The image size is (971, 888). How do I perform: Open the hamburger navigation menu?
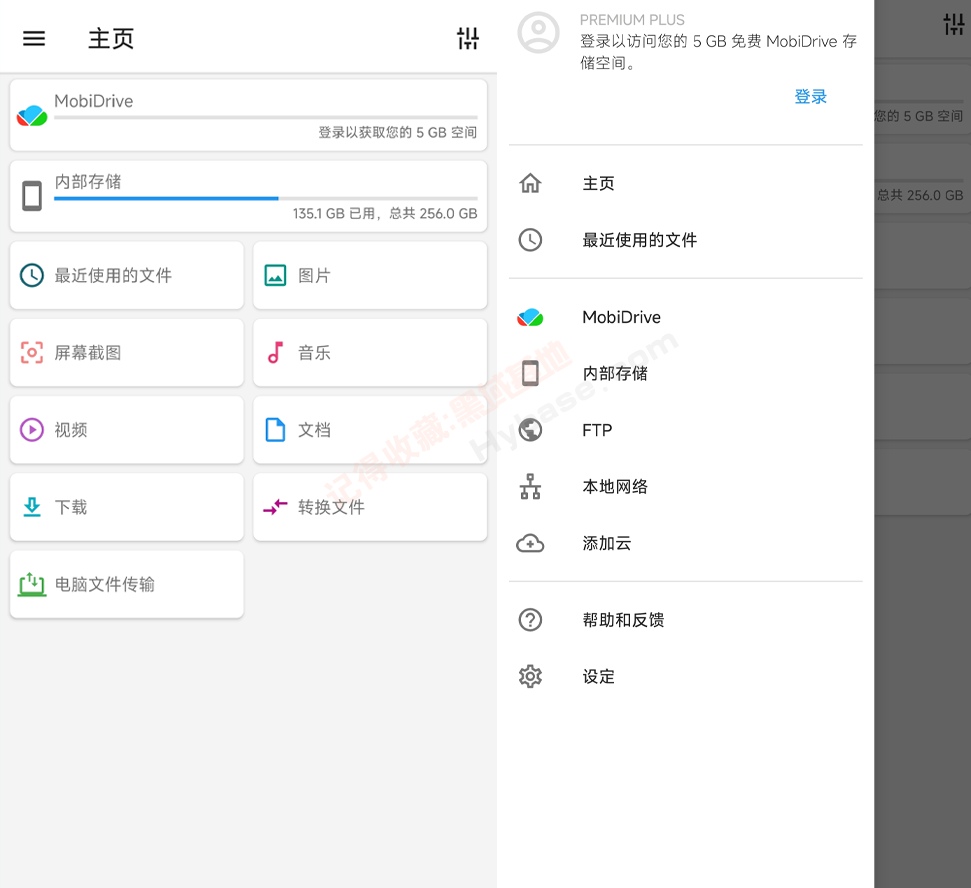click(x=34, y=38)
